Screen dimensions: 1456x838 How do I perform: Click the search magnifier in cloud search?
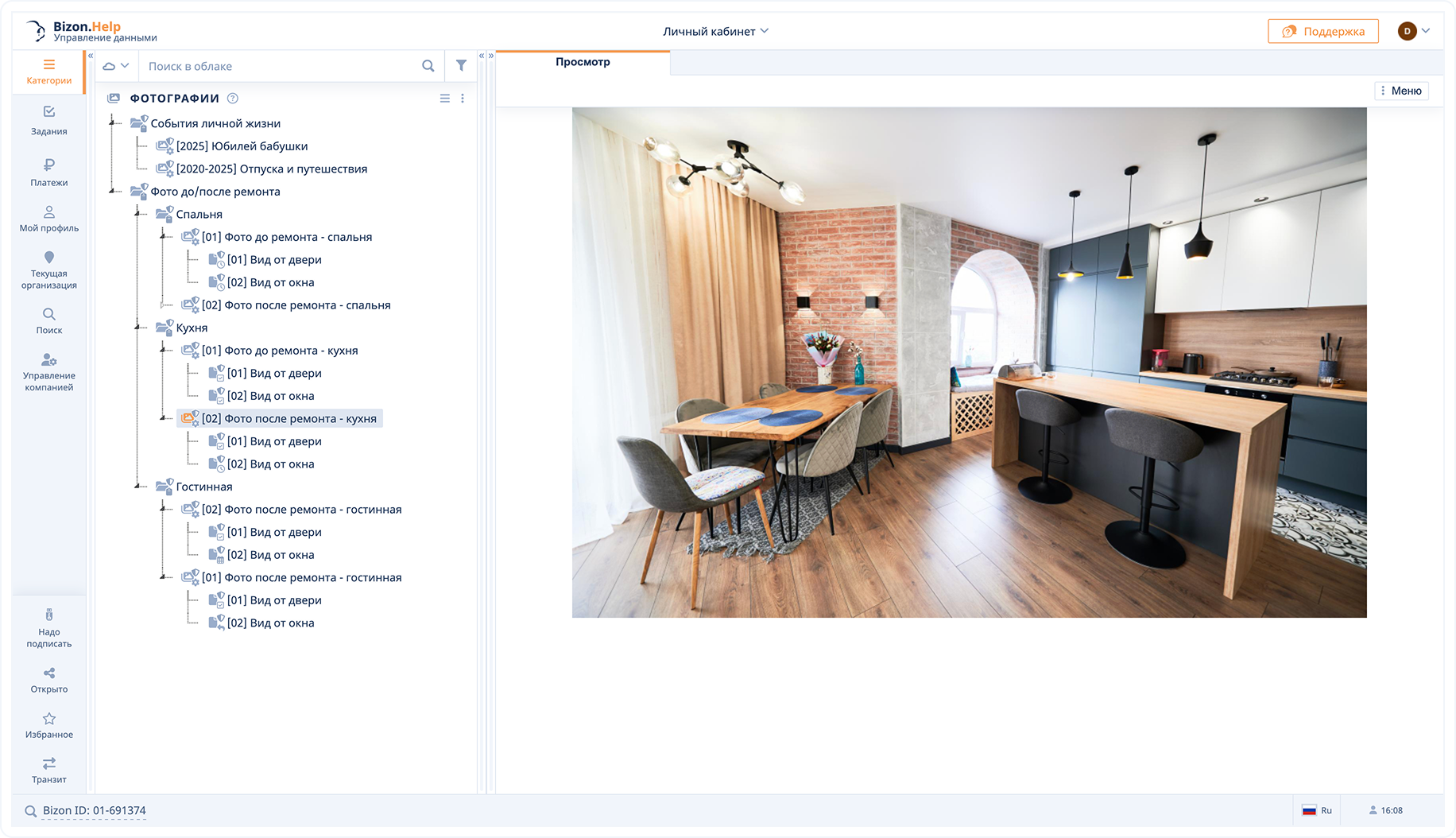point(428,66)
